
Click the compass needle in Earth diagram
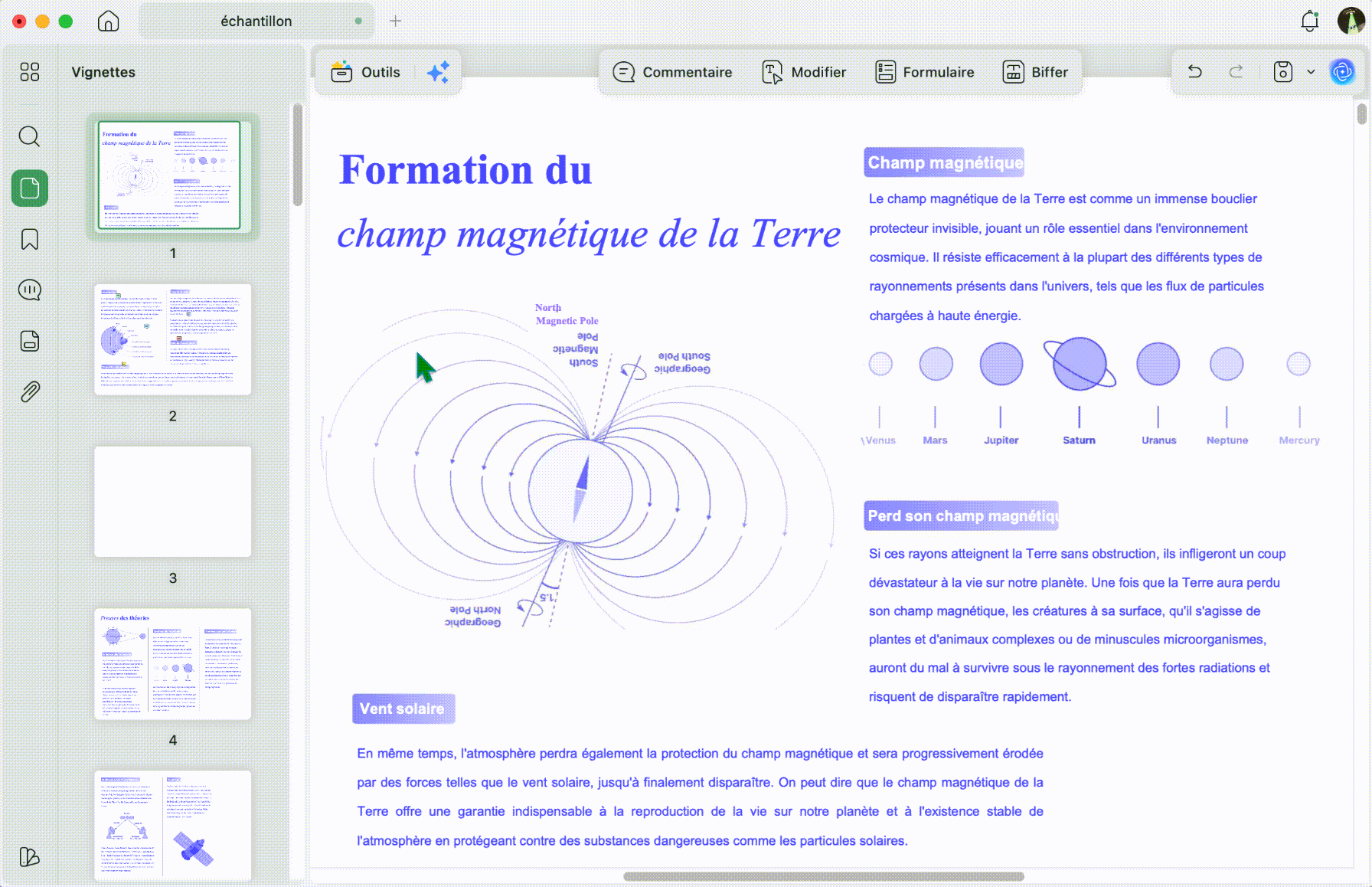581,489
